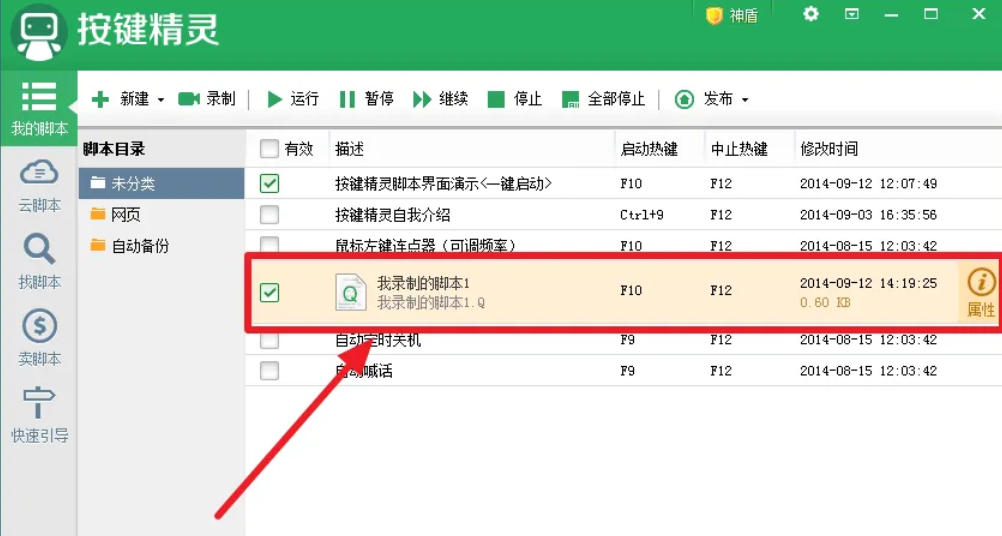Screen dimensions: 1002x536
Task: Enable the 按键精灵自我介绍 script checkbox
Action: [x=269, y=214]
